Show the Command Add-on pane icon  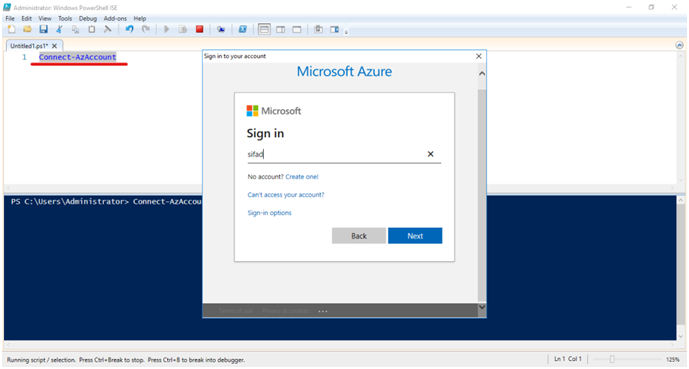(x=334, y=29)
